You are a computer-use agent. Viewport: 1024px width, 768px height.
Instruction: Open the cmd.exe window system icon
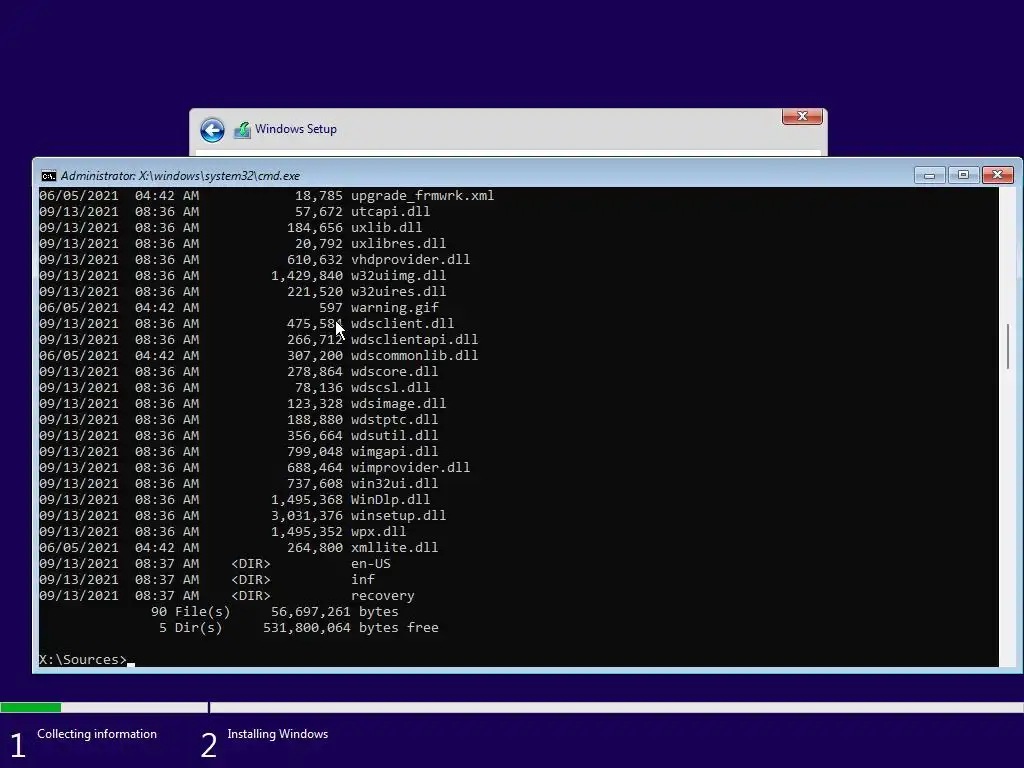(48, 176)
